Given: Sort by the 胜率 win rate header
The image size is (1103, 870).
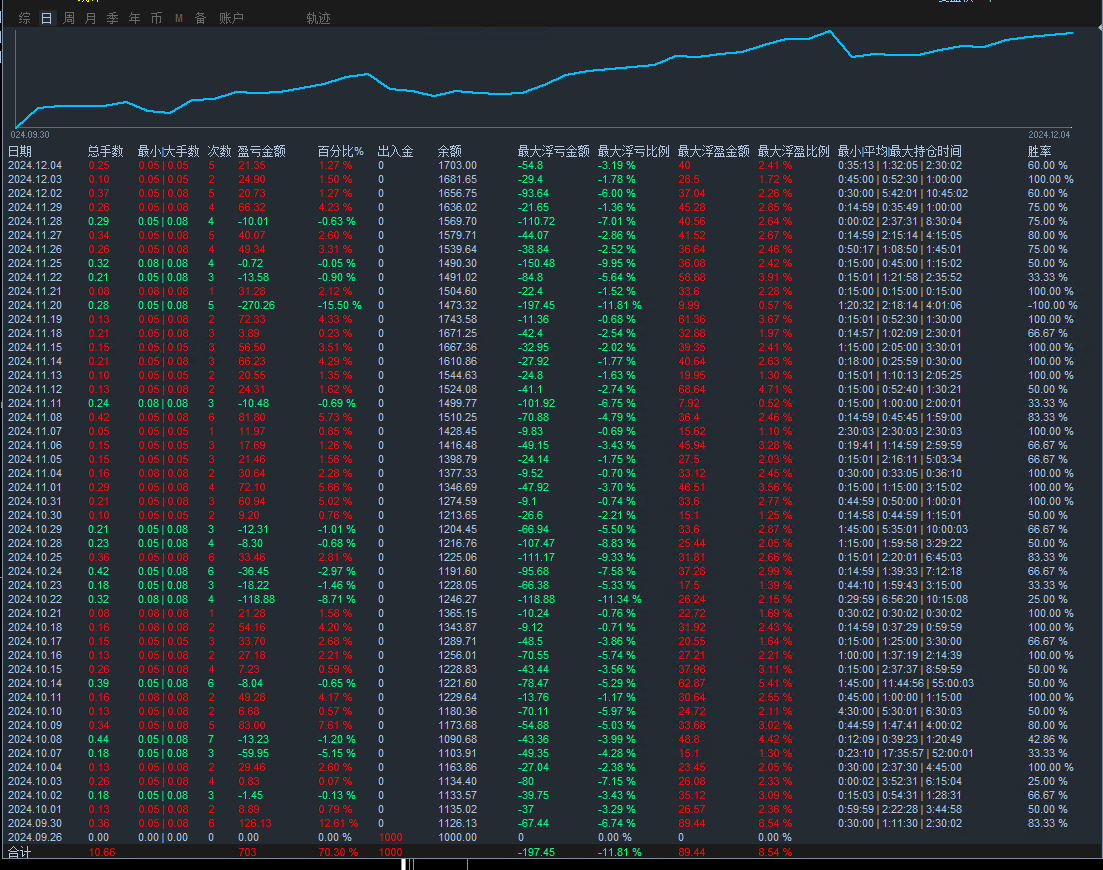Looking at the screenshot, I should pos(1040,151).
